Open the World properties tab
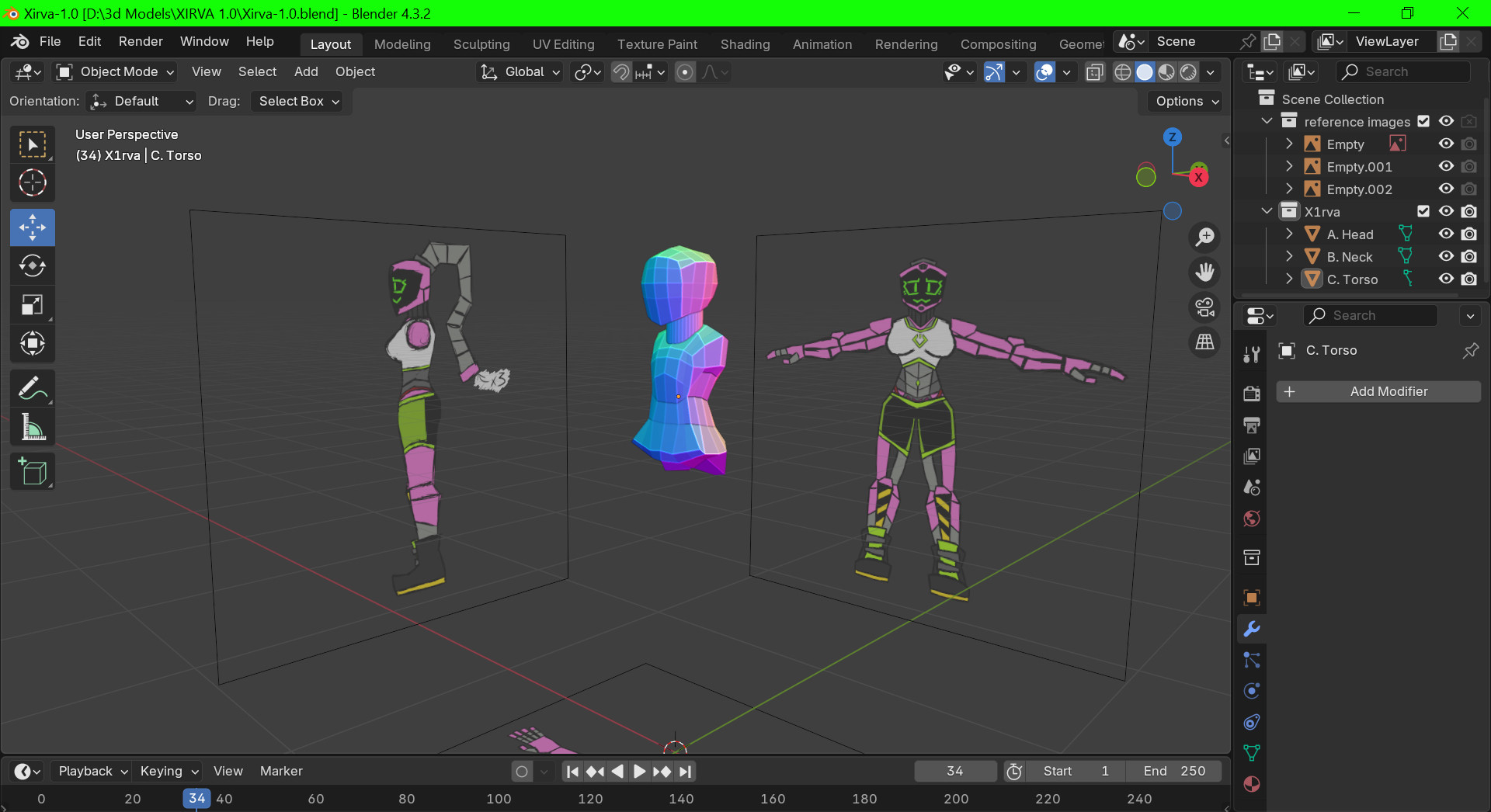1491x812 pixels. click(1251, 519)
